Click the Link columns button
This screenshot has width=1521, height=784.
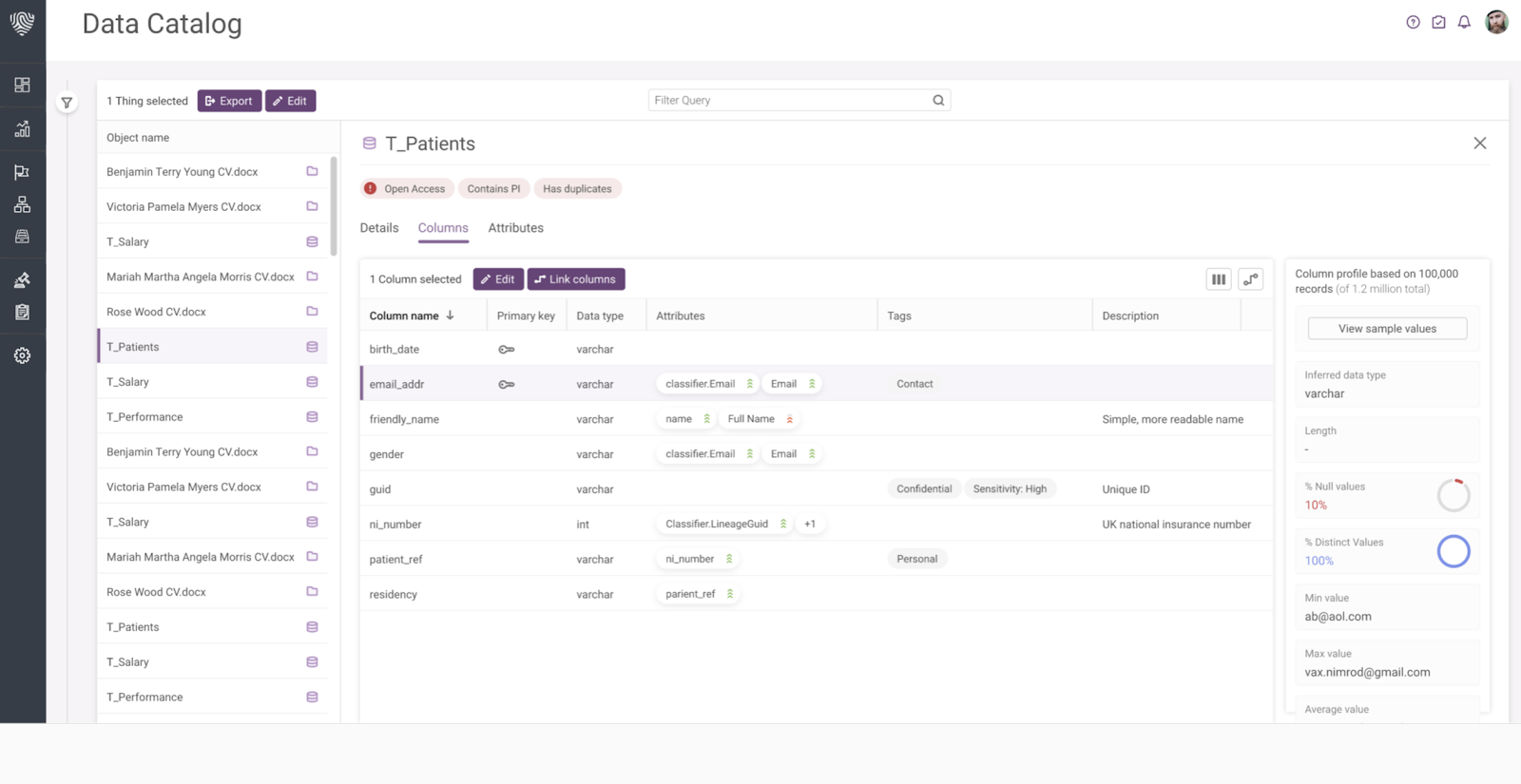pos(576,279)
